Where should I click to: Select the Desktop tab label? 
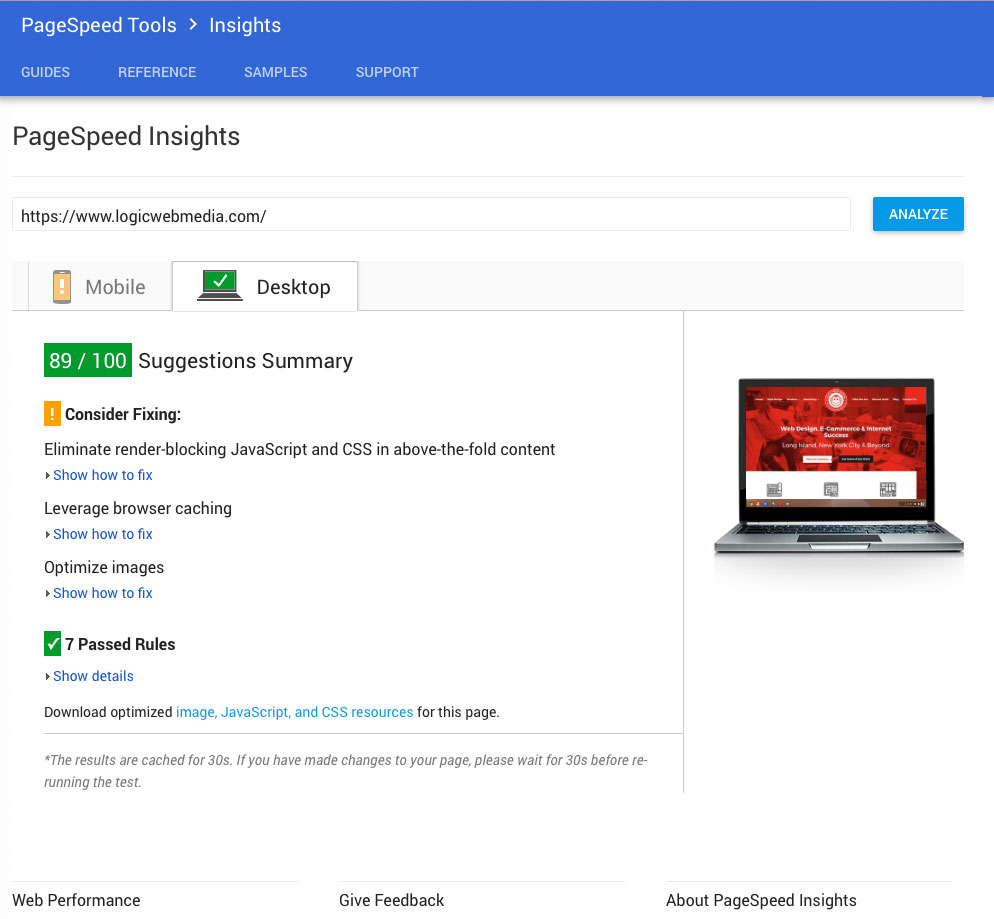[294, 287]
